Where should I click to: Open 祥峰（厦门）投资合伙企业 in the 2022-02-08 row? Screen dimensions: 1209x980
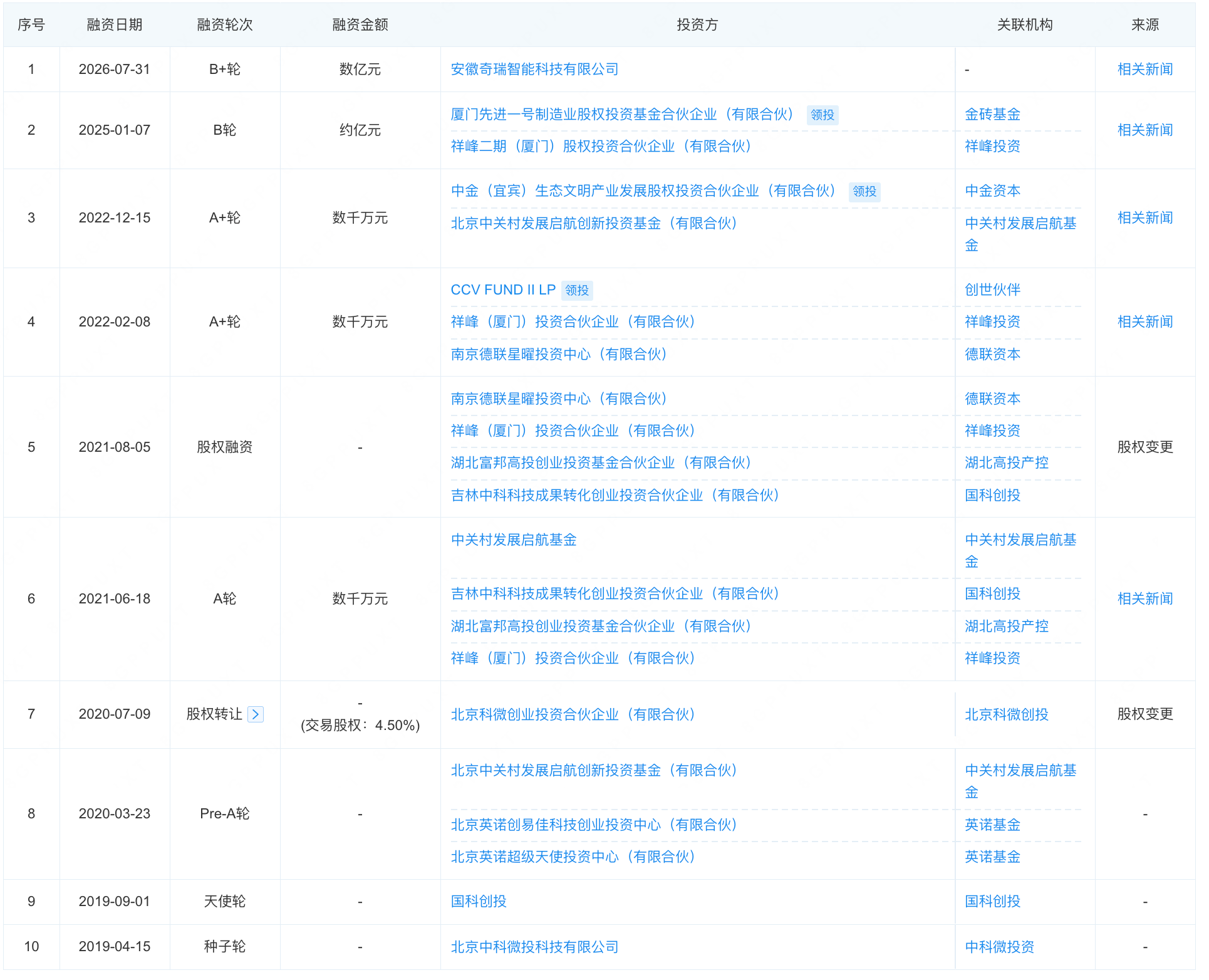(x=573, y=322)
